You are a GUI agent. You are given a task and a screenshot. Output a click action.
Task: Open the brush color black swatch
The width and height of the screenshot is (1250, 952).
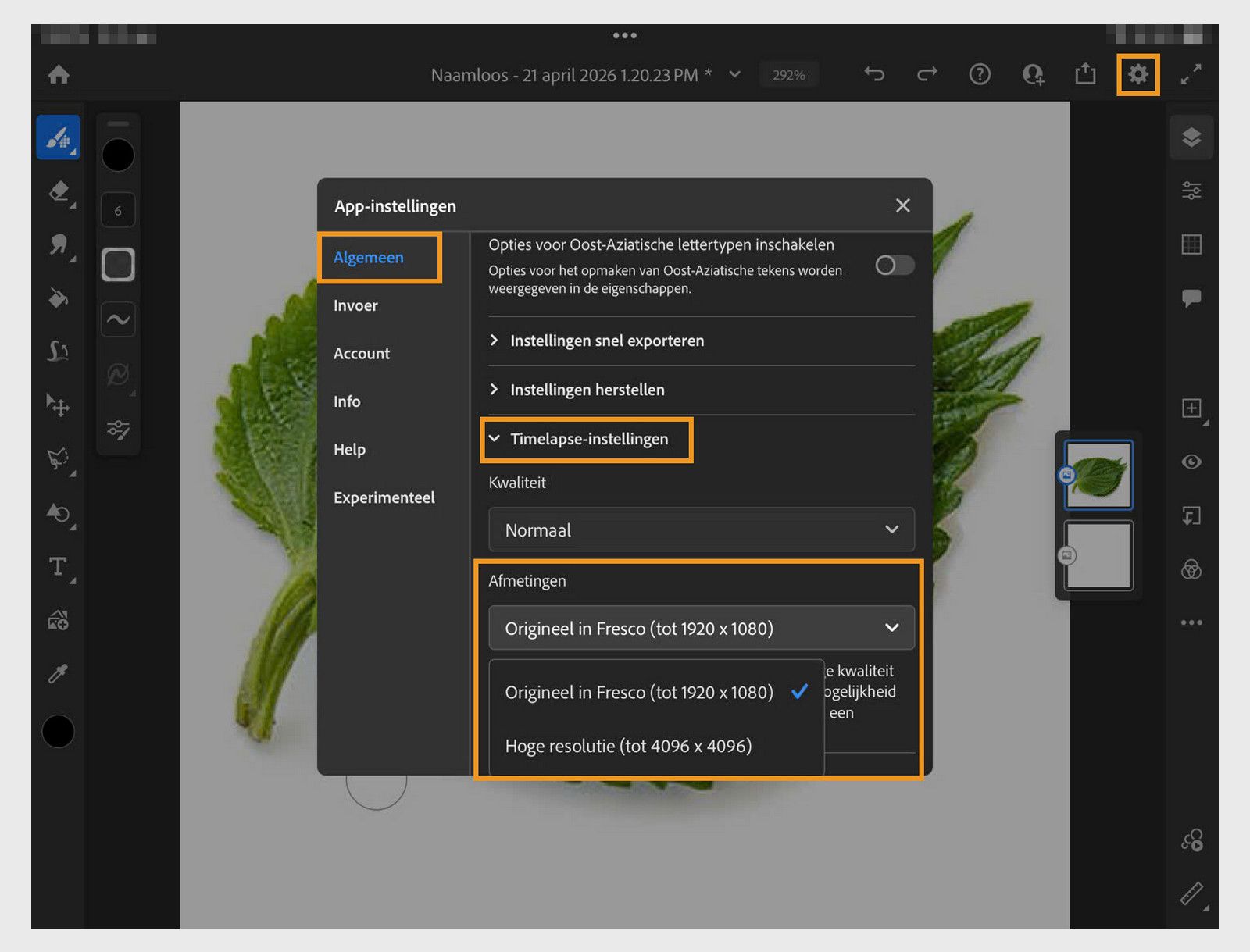(118, 155)
